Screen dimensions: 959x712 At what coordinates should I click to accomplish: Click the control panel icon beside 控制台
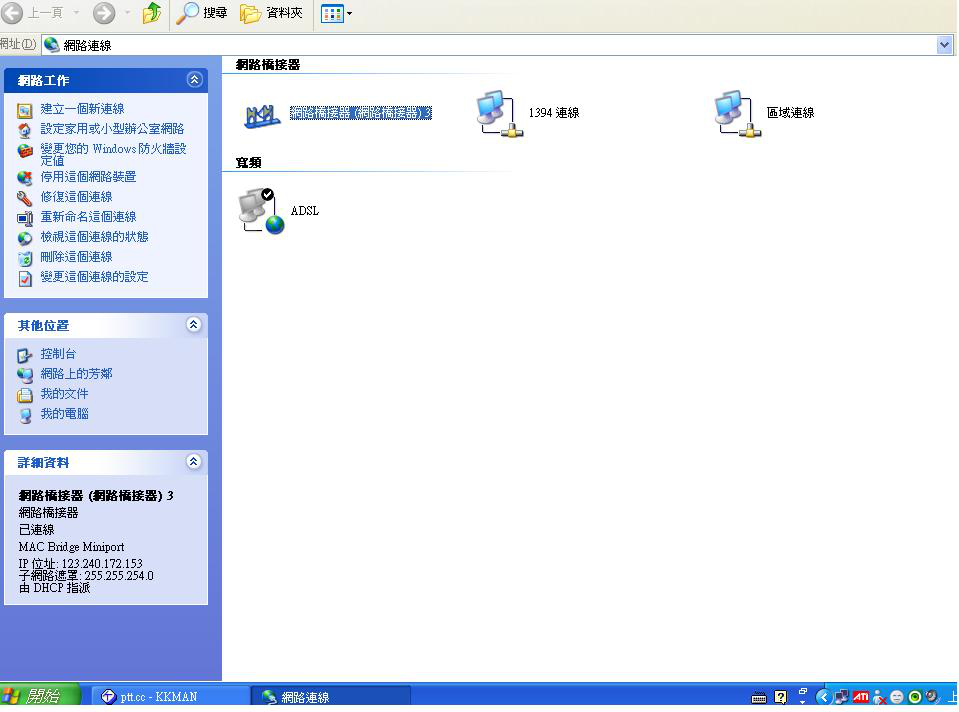[x=24, y=355]
